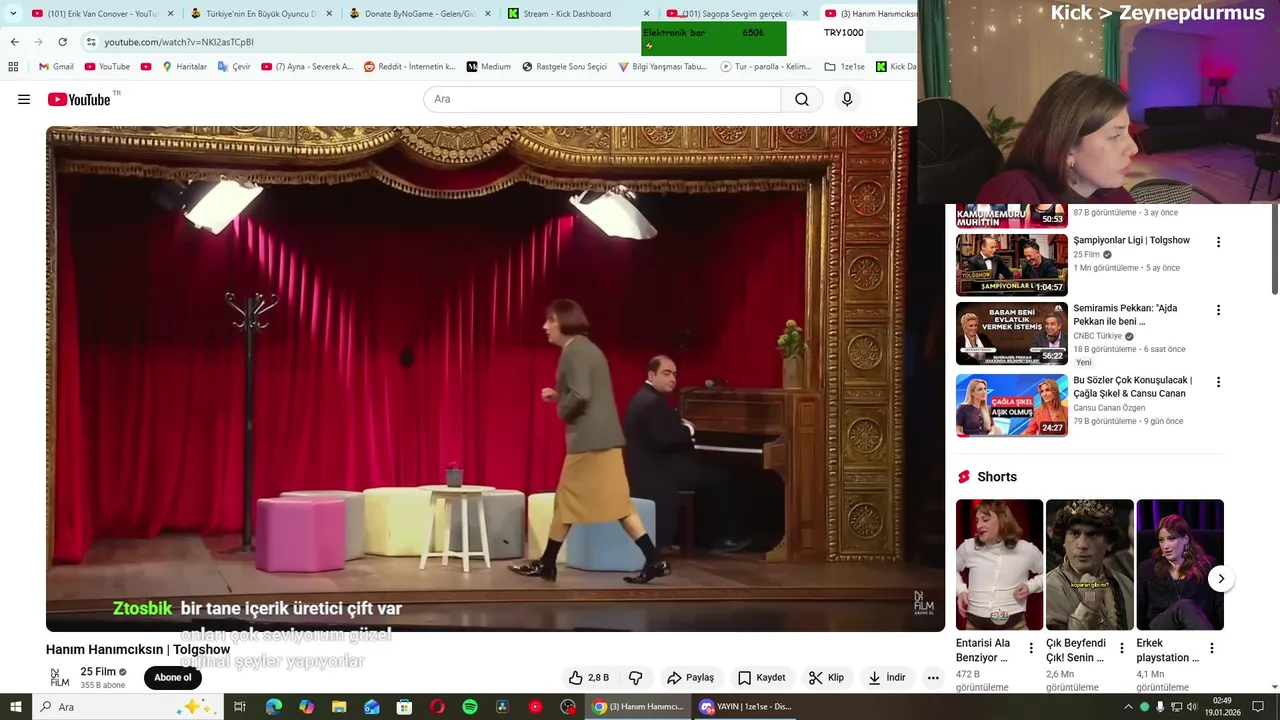Close the Stream - Kick Dashboard tab
The image size is (1280, 720).
(x=646, y=14)
